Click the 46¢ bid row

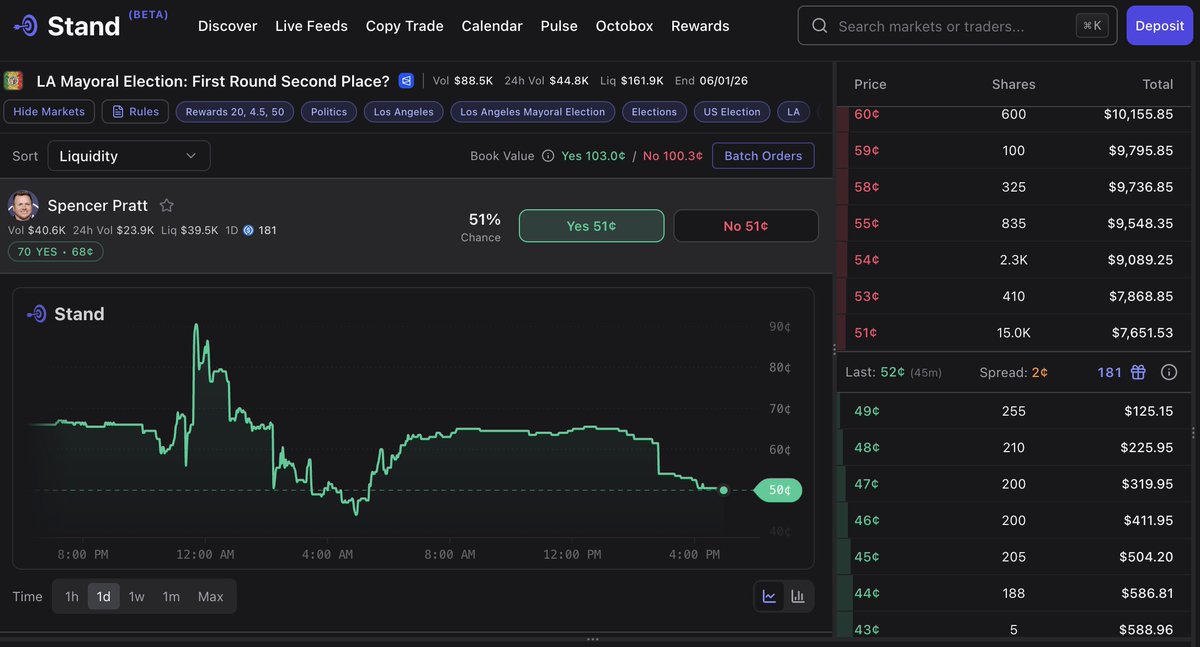[1013, 520]
